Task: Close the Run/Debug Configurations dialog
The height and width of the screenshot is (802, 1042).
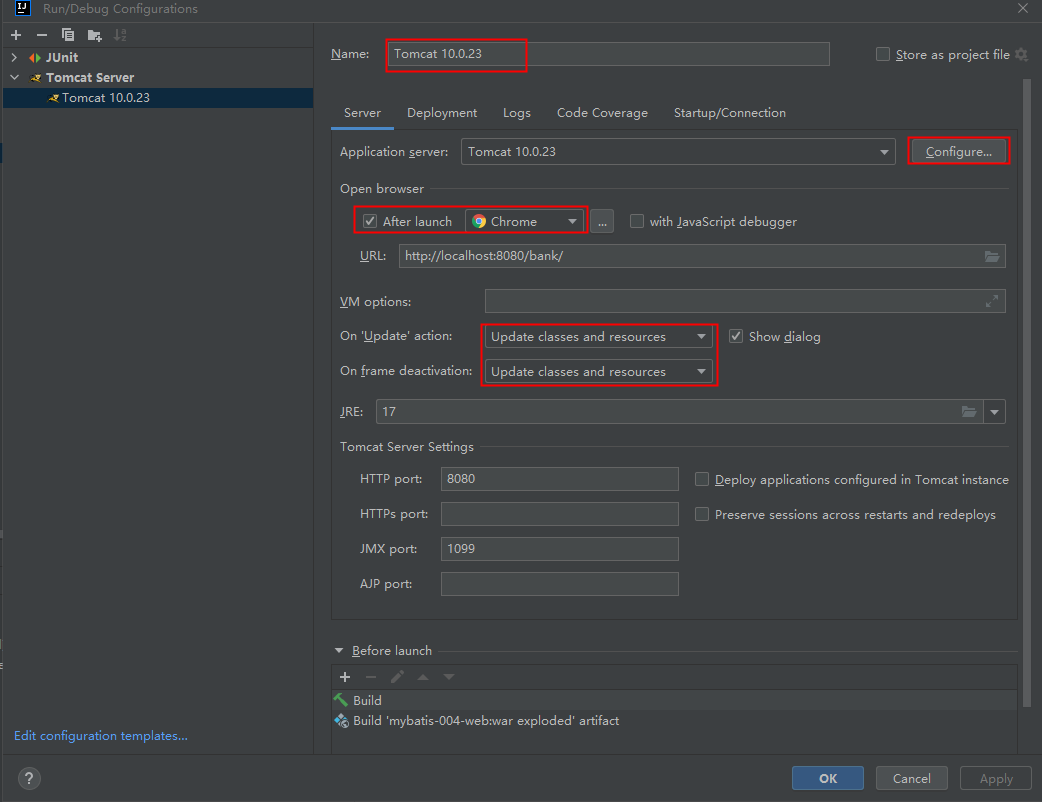Action: tap(1023, 9)
